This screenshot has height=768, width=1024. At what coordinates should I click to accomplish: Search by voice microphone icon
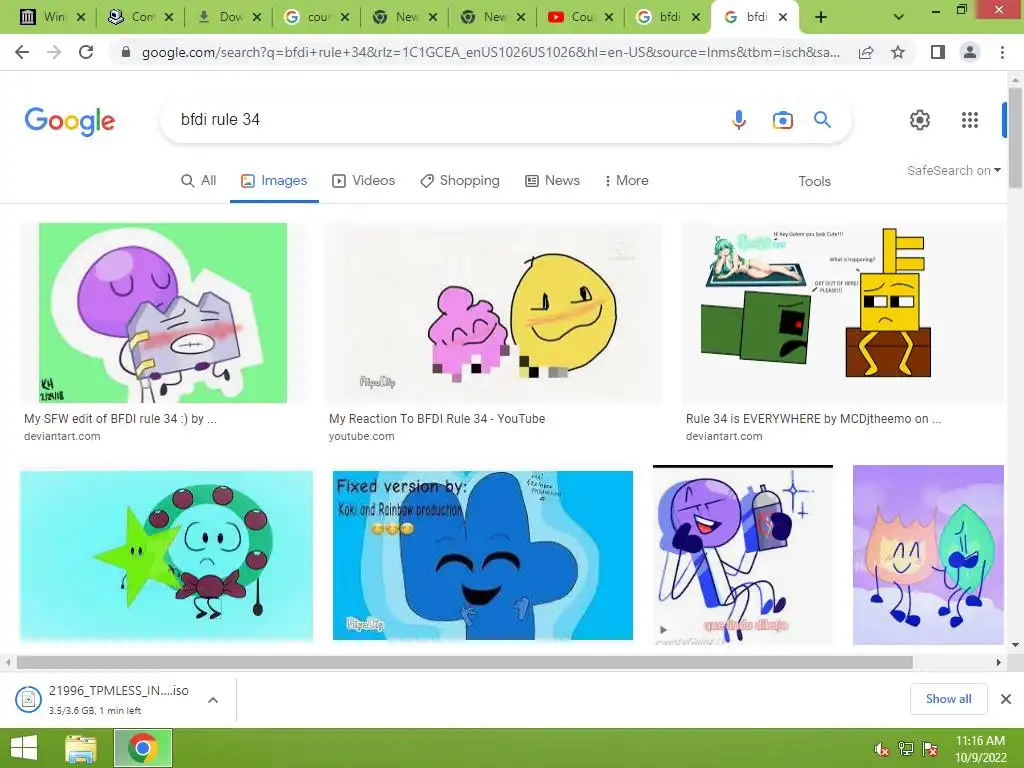pos(739,120)
